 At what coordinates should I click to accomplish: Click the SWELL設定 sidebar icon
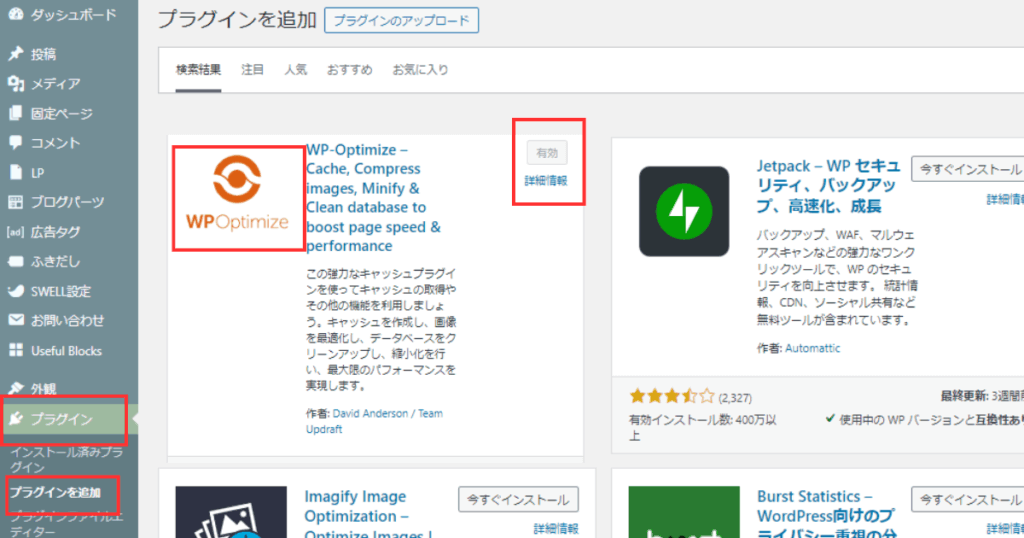coord(16,291)
